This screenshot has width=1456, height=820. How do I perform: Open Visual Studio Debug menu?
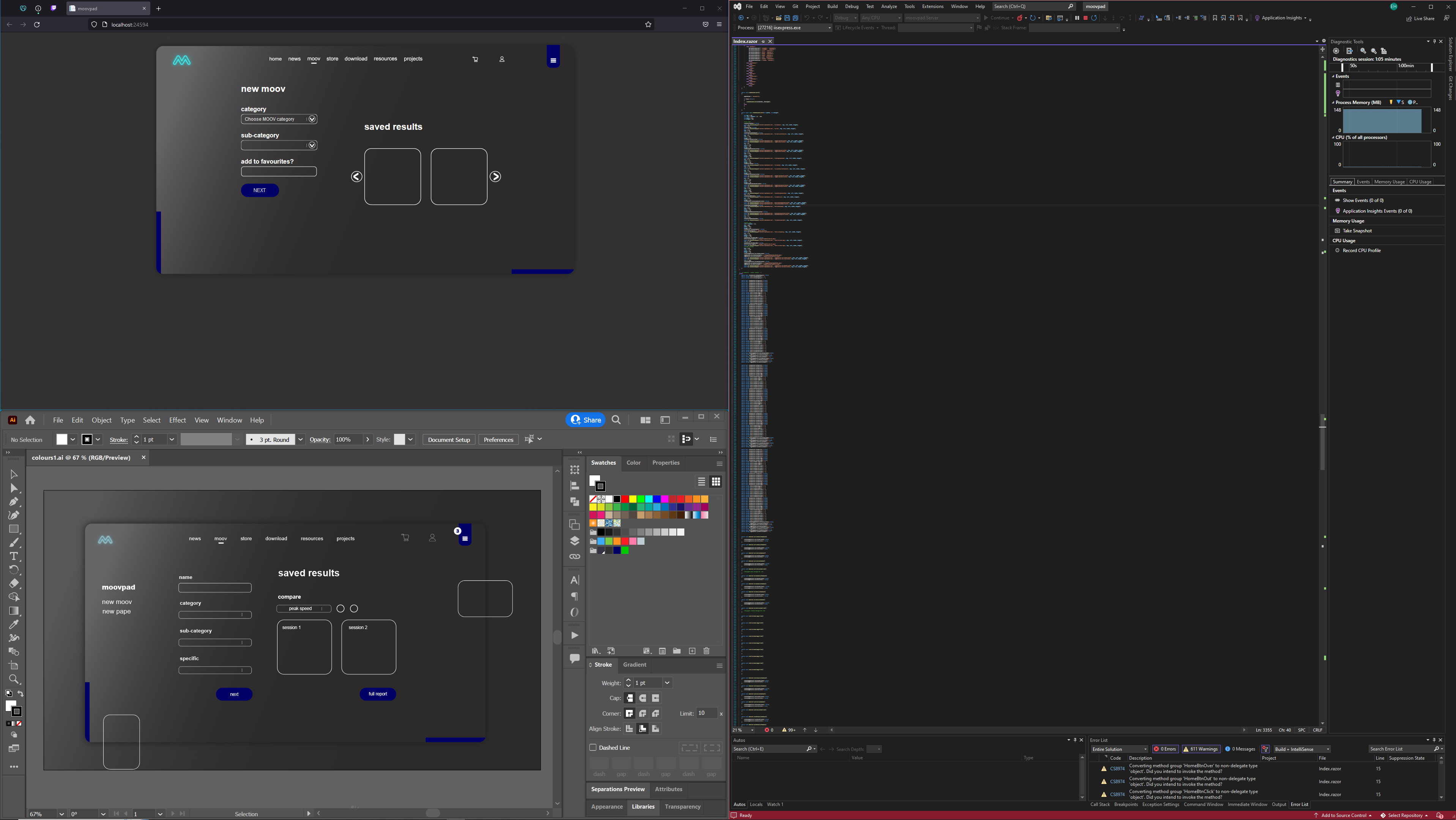[x=851, y=6]
